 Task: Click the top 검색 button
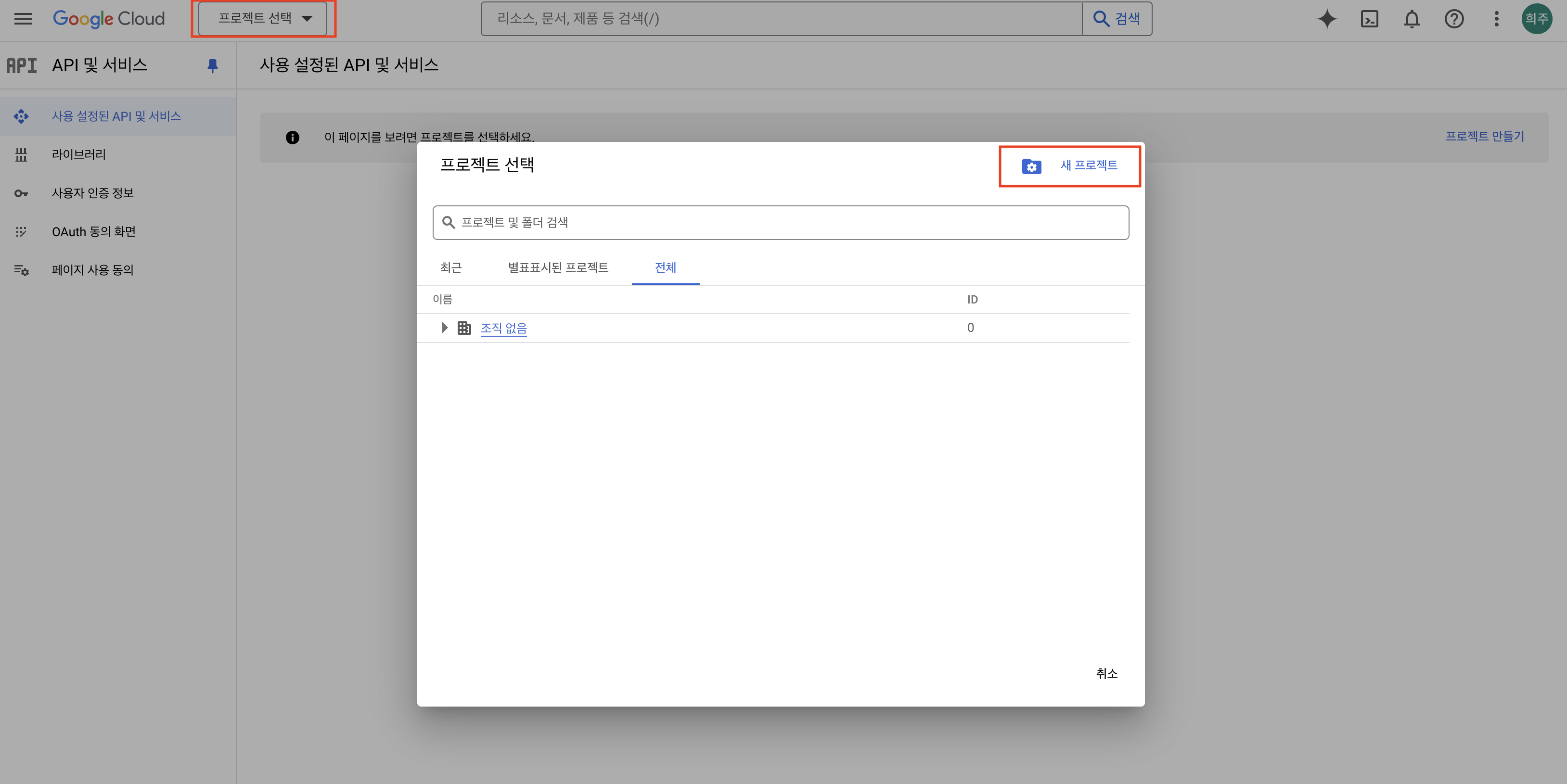click(1117, 19)
